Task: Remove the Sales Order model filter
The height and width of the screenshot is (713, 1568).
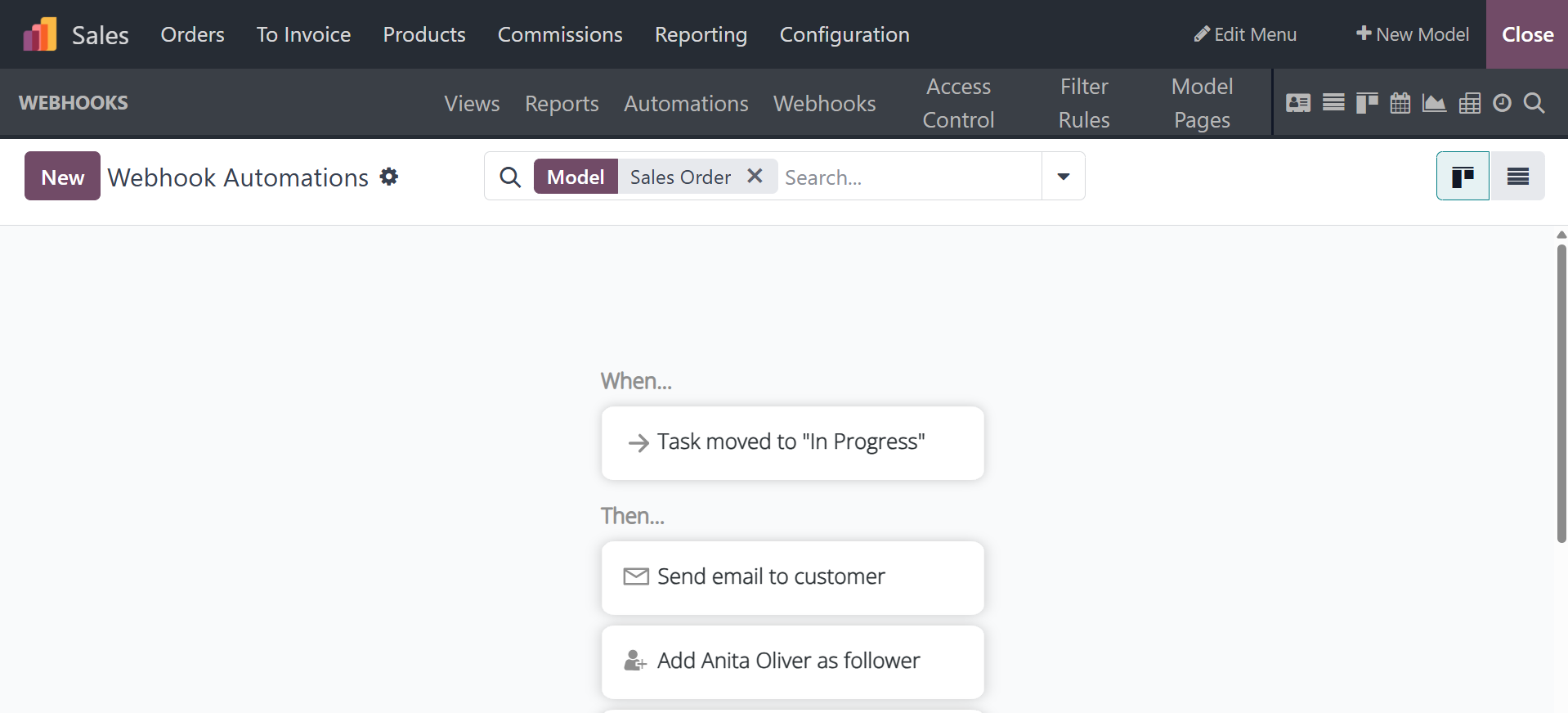Action: 755,176
